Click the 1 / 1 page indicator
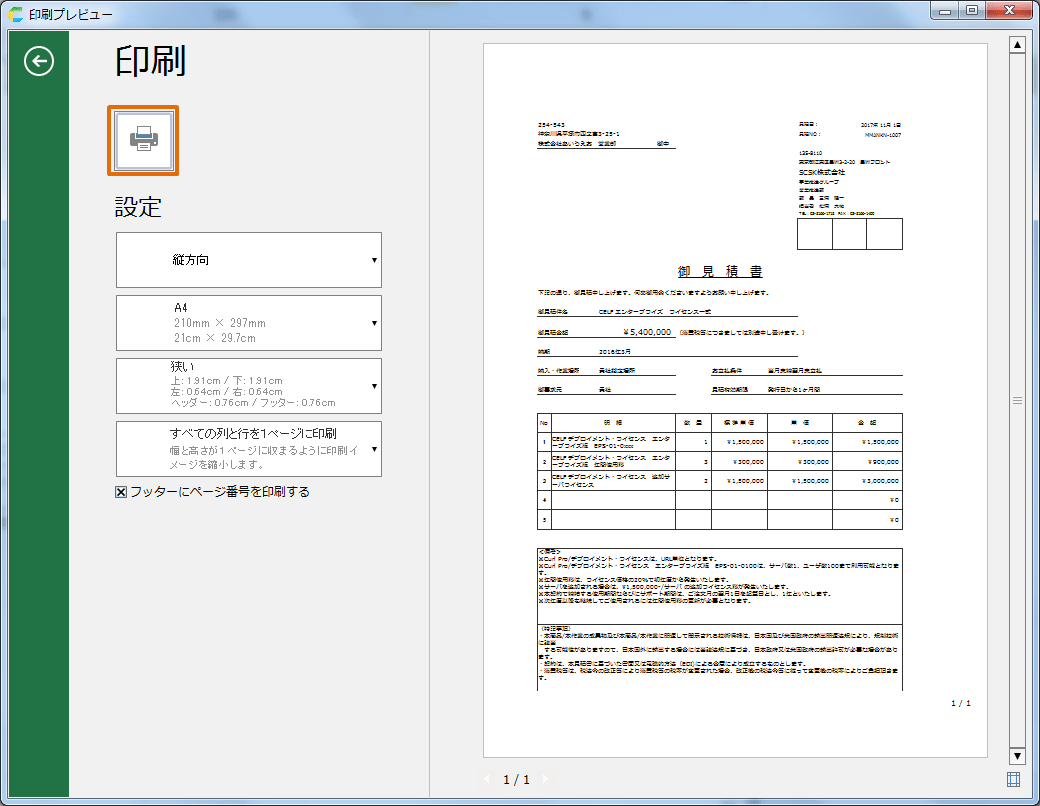 click(516, 779)
